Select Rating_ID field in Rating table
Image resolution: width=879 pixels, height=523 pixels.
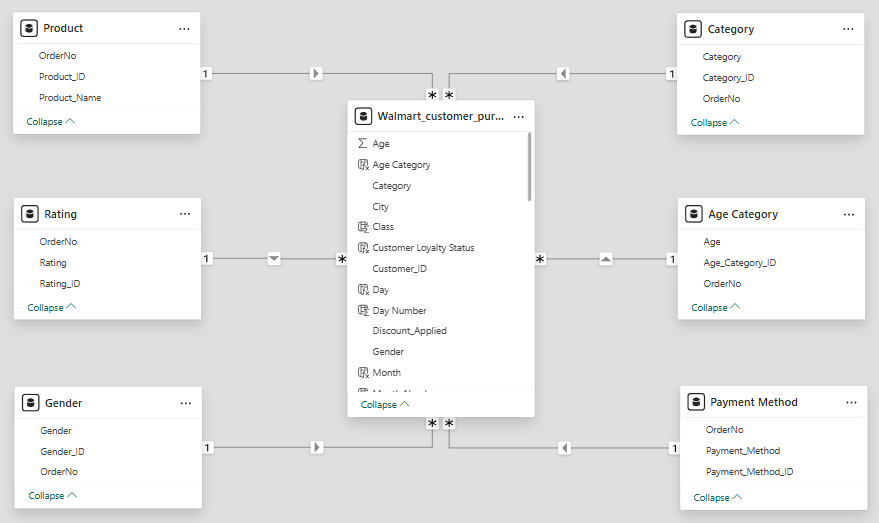60,284
